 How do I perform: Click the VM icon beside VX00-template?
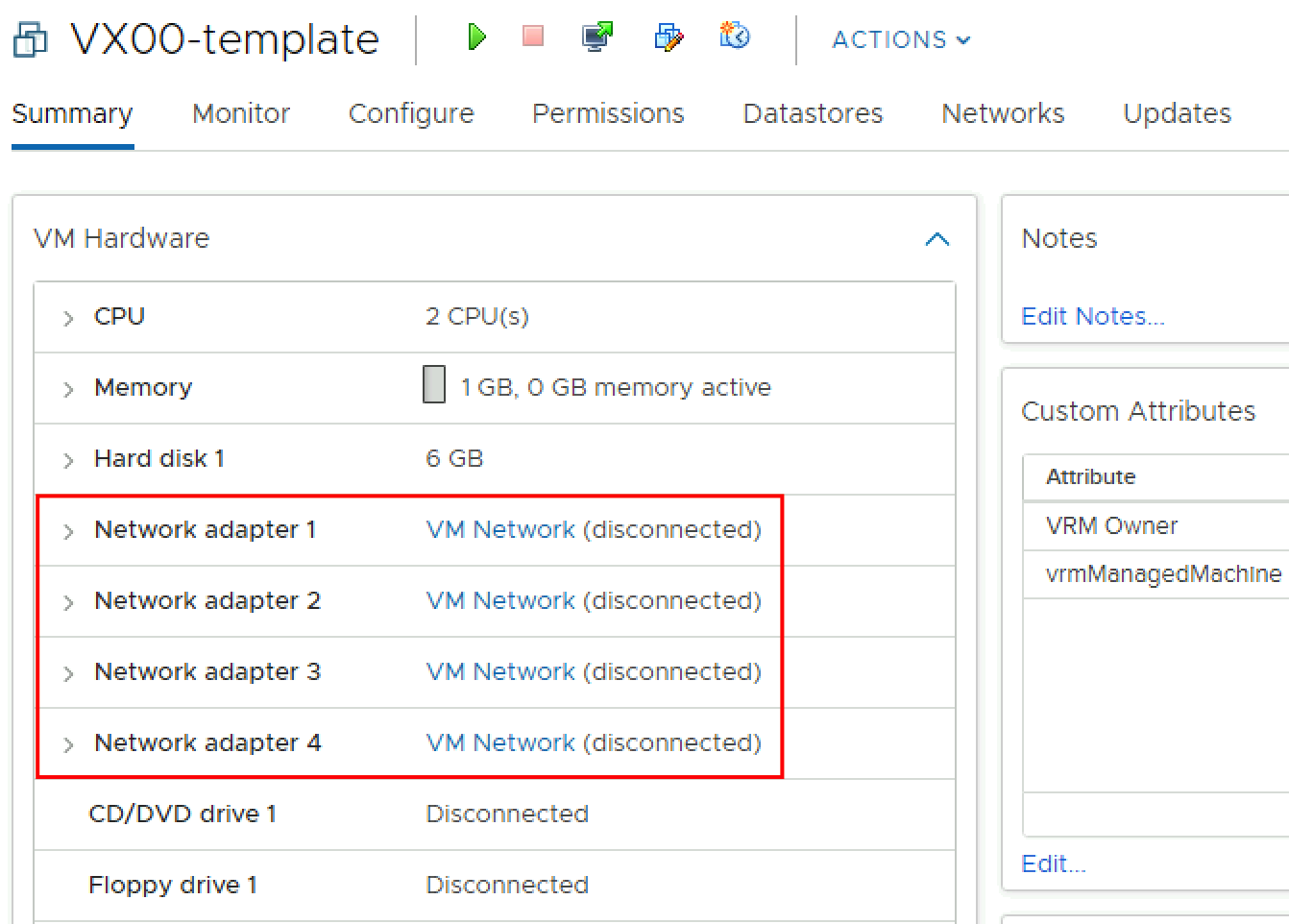pyautogui.click(x=30, y=40)
